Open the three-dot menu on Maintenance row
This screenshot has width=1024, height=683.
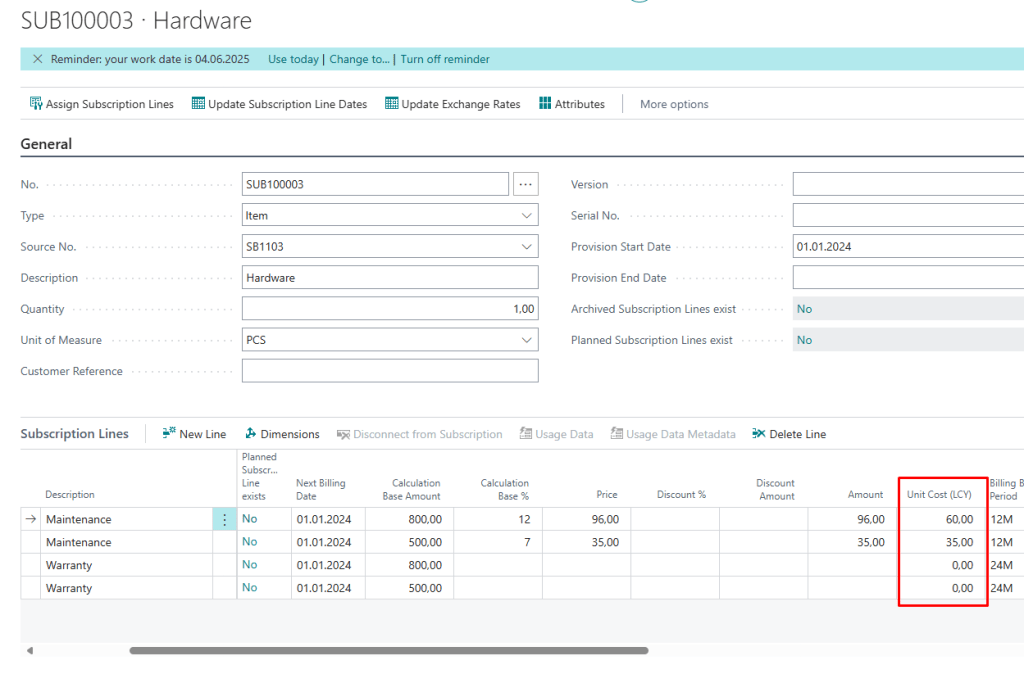(x=224, y=519)
